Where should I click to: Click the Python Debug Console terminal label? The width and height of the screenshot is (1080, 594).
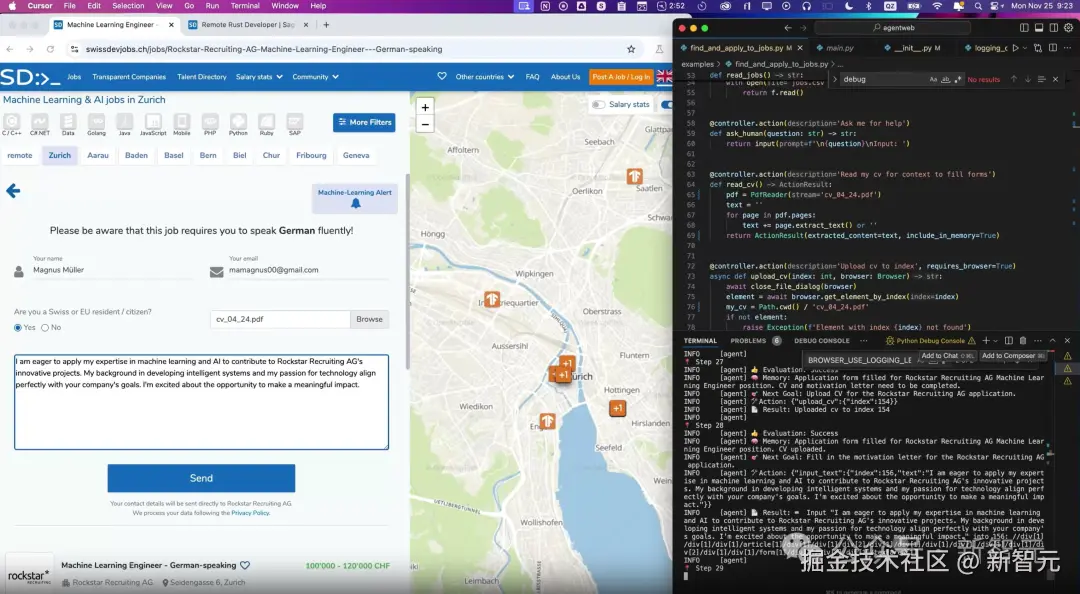(930, 340)
